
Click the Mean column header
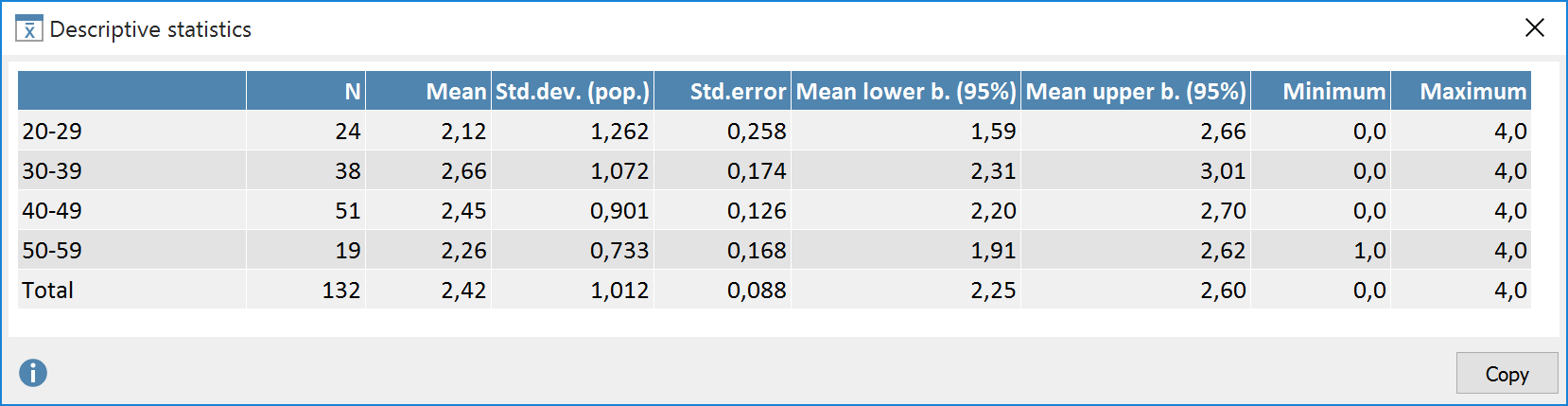[x=456, y=91]
